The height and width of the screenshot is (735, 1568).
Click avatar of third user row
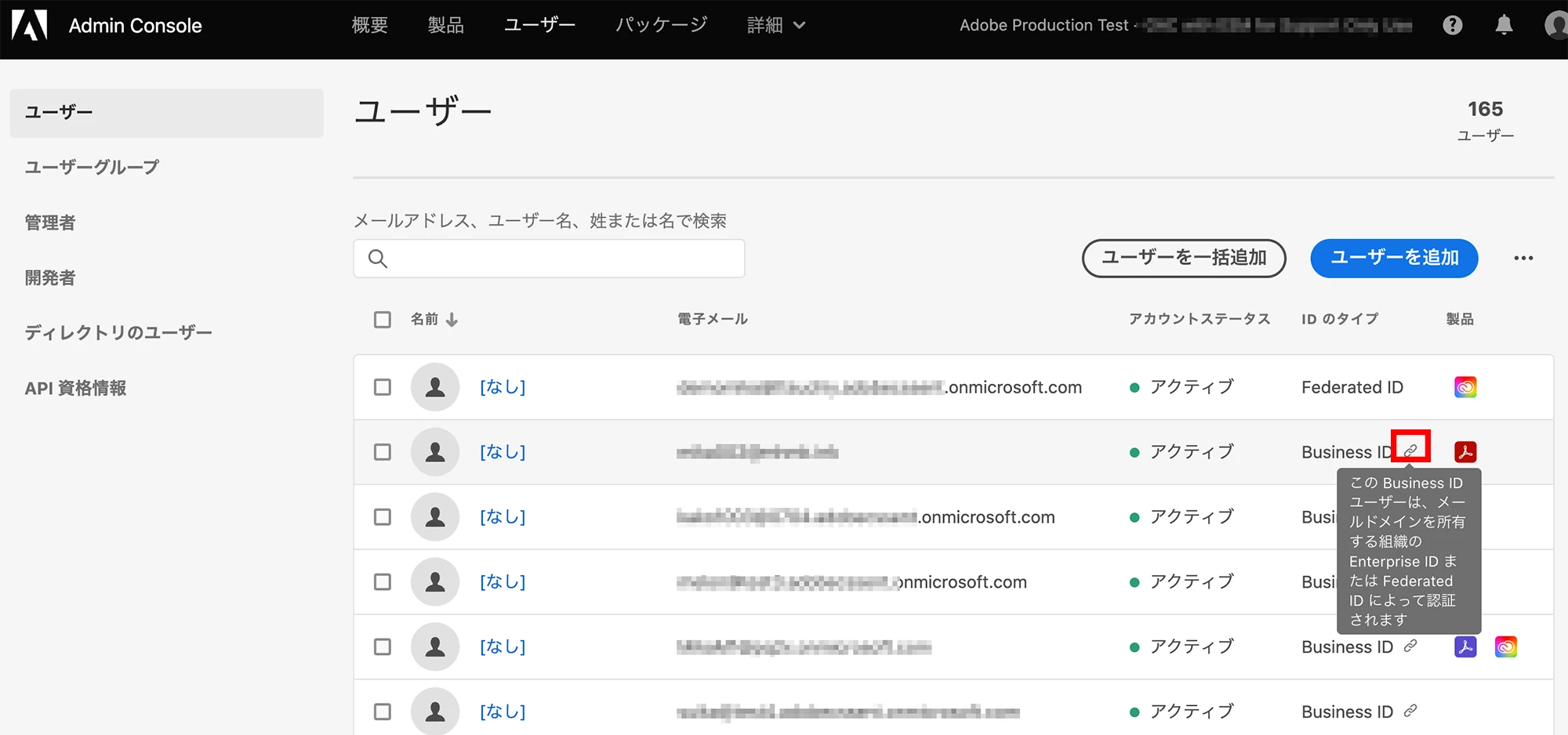click(435, 517)
